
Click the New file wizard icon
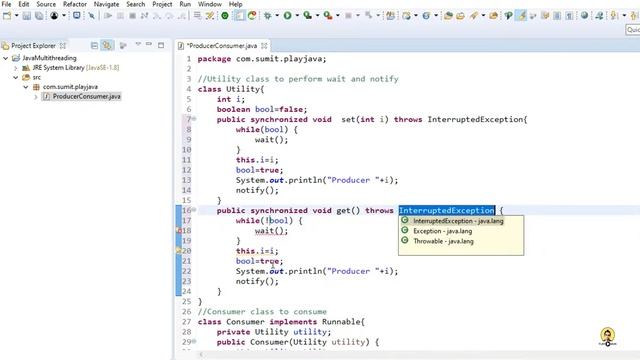click(x=7, y=16)
